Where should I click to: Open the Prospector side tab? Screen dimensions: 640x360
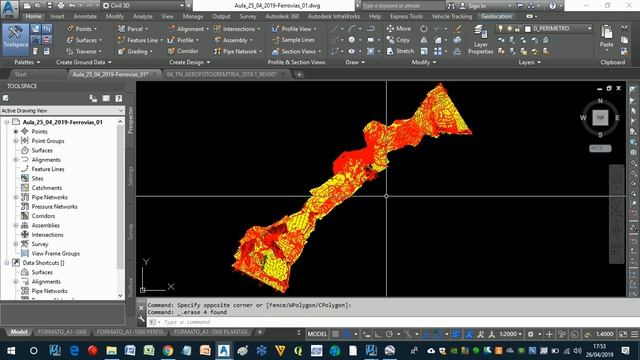tap(131, 120)
